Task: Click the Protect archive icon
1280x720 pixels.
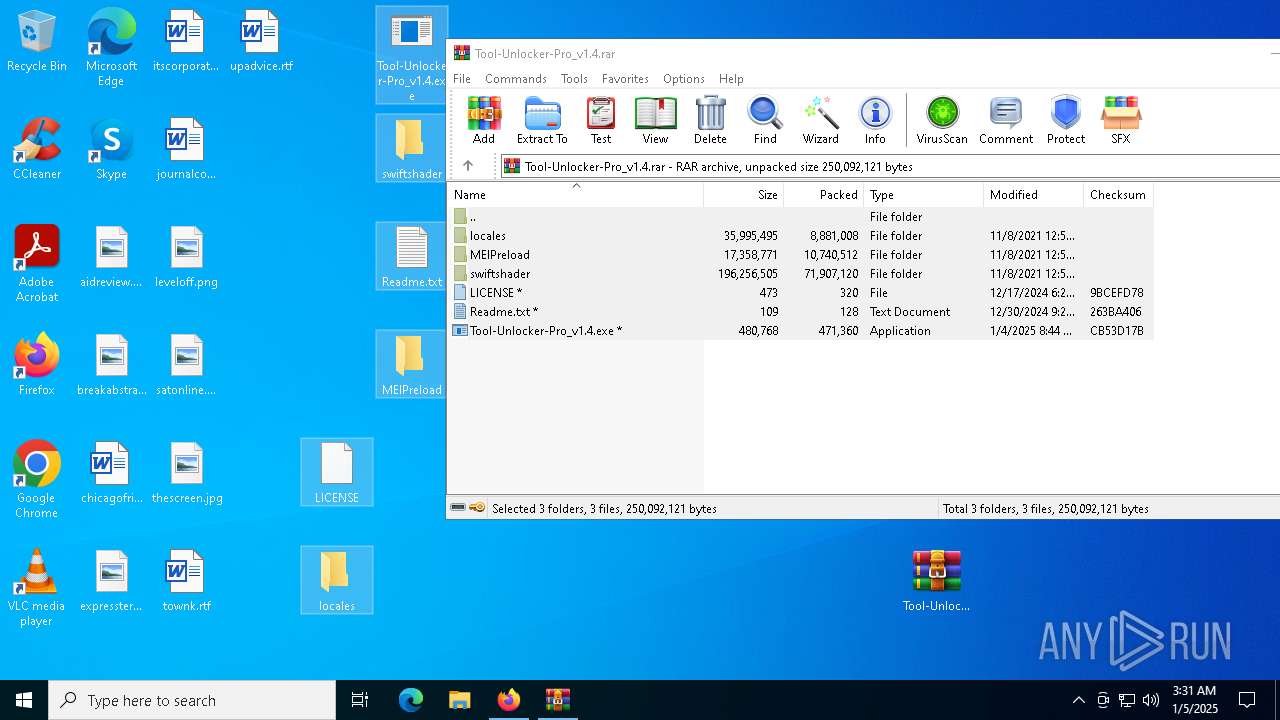Action: (x=1066, y=121)
